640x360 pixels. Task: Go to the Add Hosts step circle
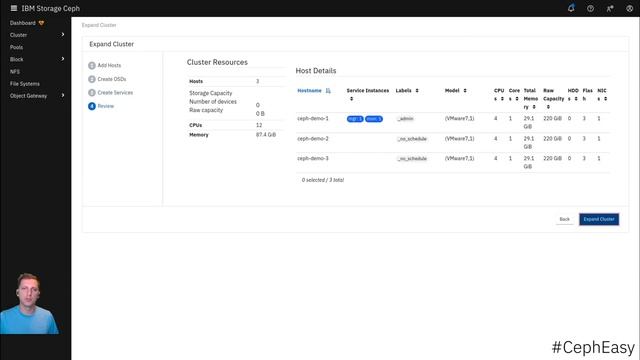tap(92, 65)
